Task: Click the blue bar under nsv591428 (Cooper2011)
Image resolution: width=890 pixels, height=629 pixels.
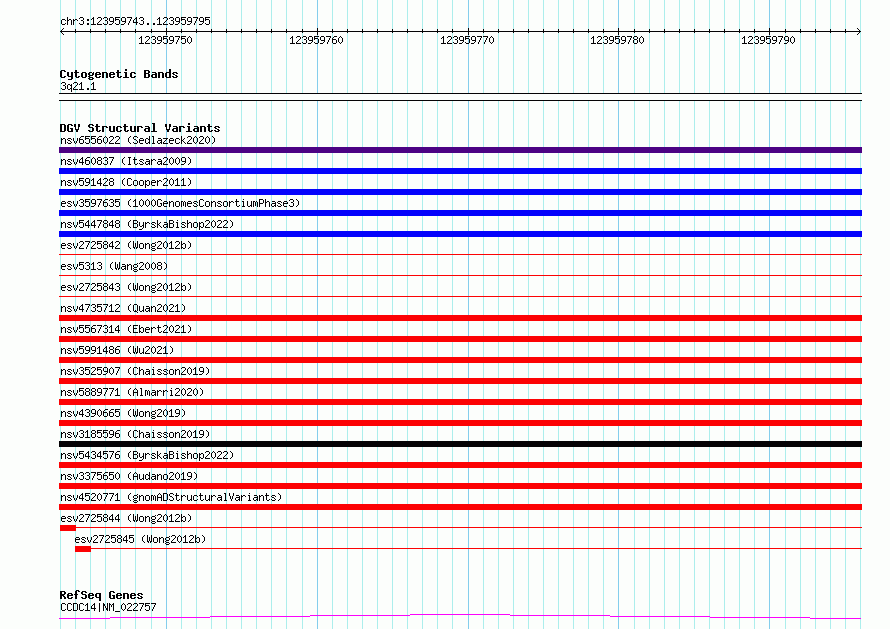Action: click(x=460, y=192)
